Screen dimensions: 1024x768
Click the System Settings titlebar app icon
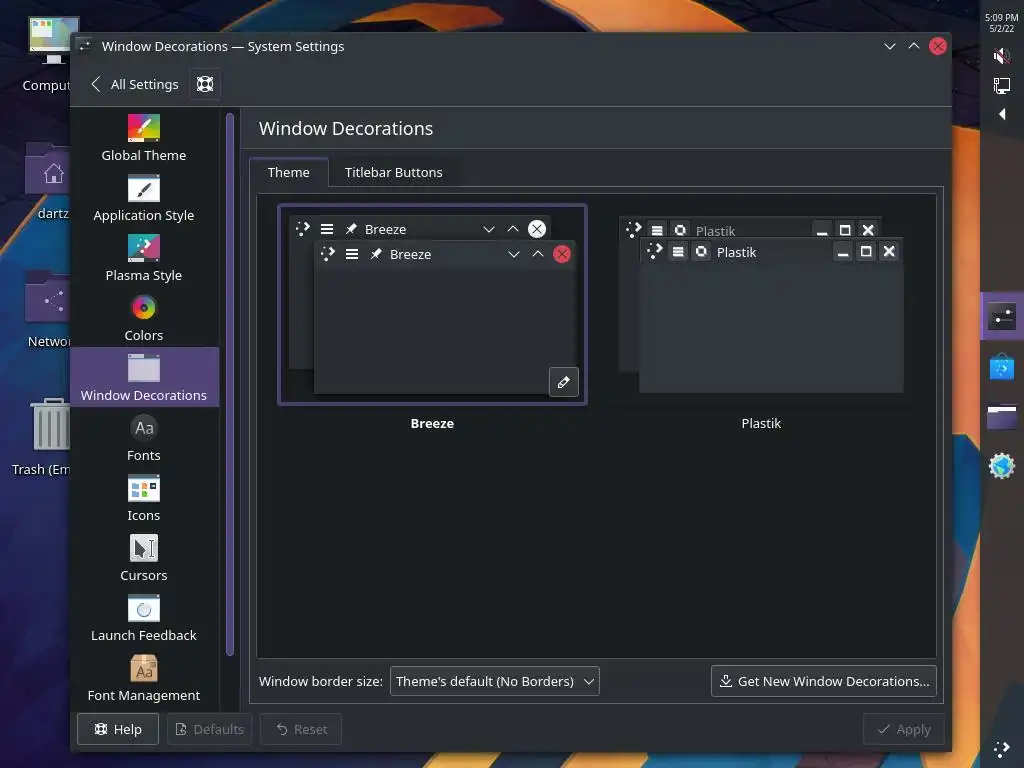(85, 46)
